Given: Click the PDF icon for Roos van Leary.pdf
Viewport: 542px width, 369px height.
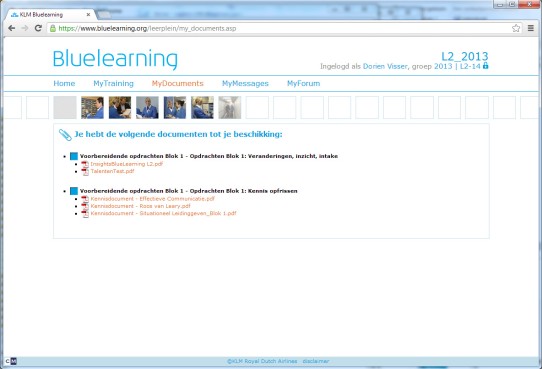Looking at the screenshot, I should point(85,206).
